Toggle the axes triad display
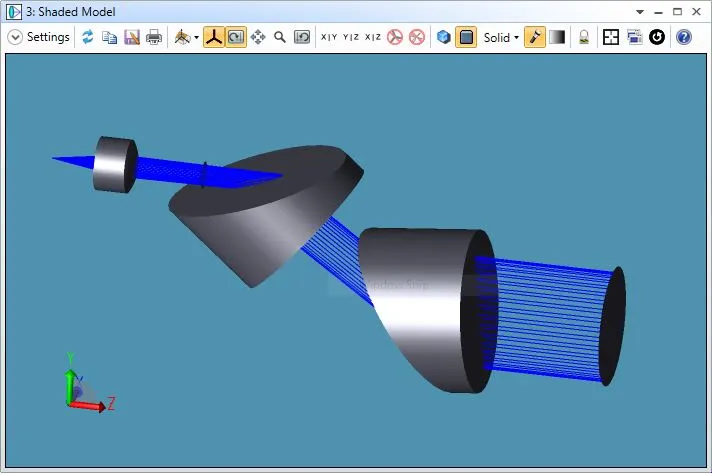Viewport: 712px width, 473px height. [x=214, y=37]
